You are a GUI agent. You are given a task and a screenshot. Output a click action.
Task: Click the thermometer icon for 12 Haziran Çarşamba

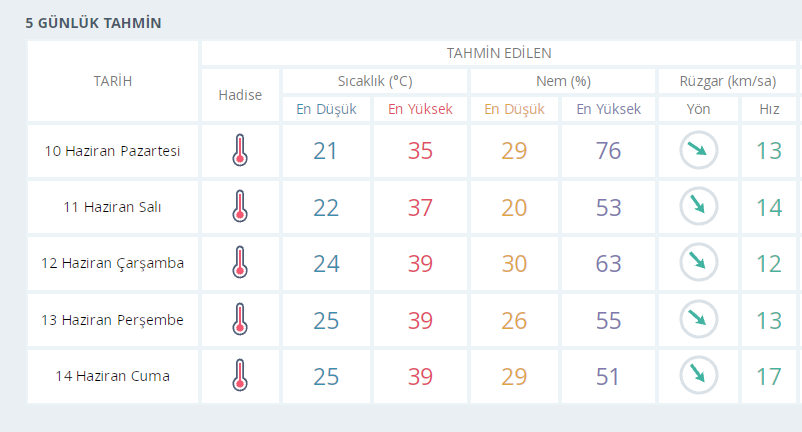(x=239, y=263)
